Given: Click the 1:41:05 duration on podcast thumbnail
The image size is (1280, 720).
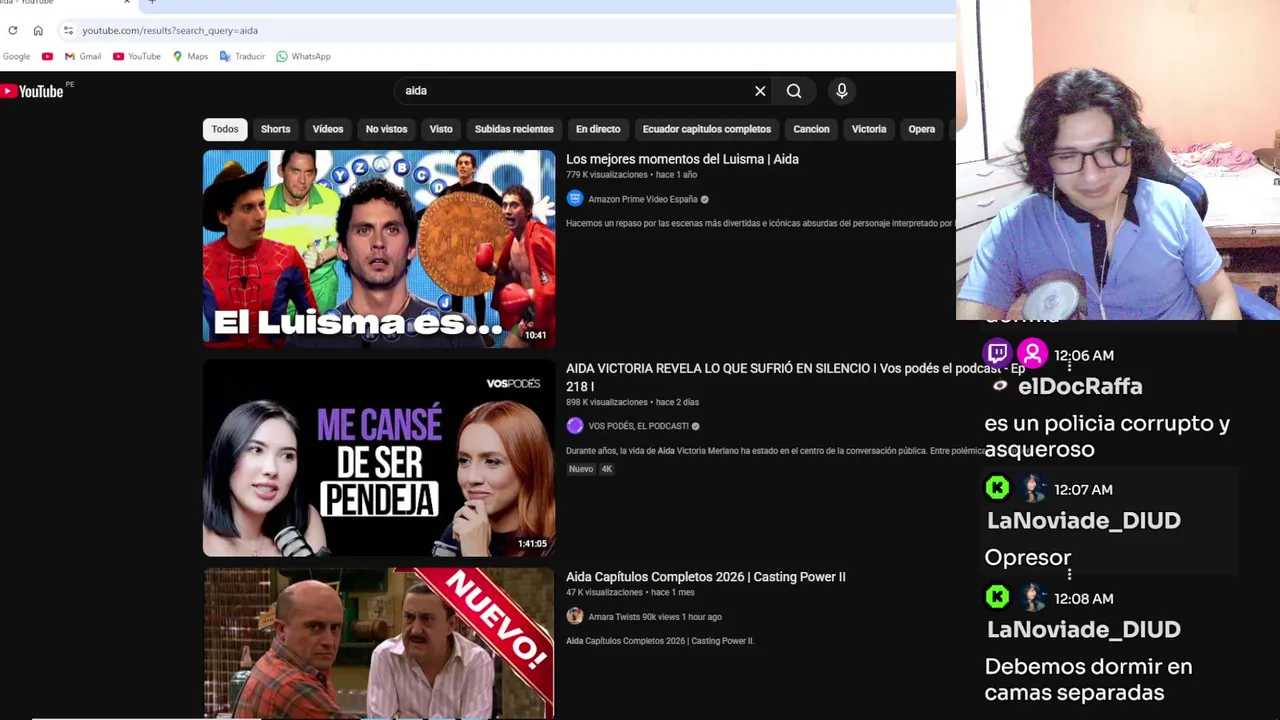Looking at the screenshot, I should tap(532, 544).
